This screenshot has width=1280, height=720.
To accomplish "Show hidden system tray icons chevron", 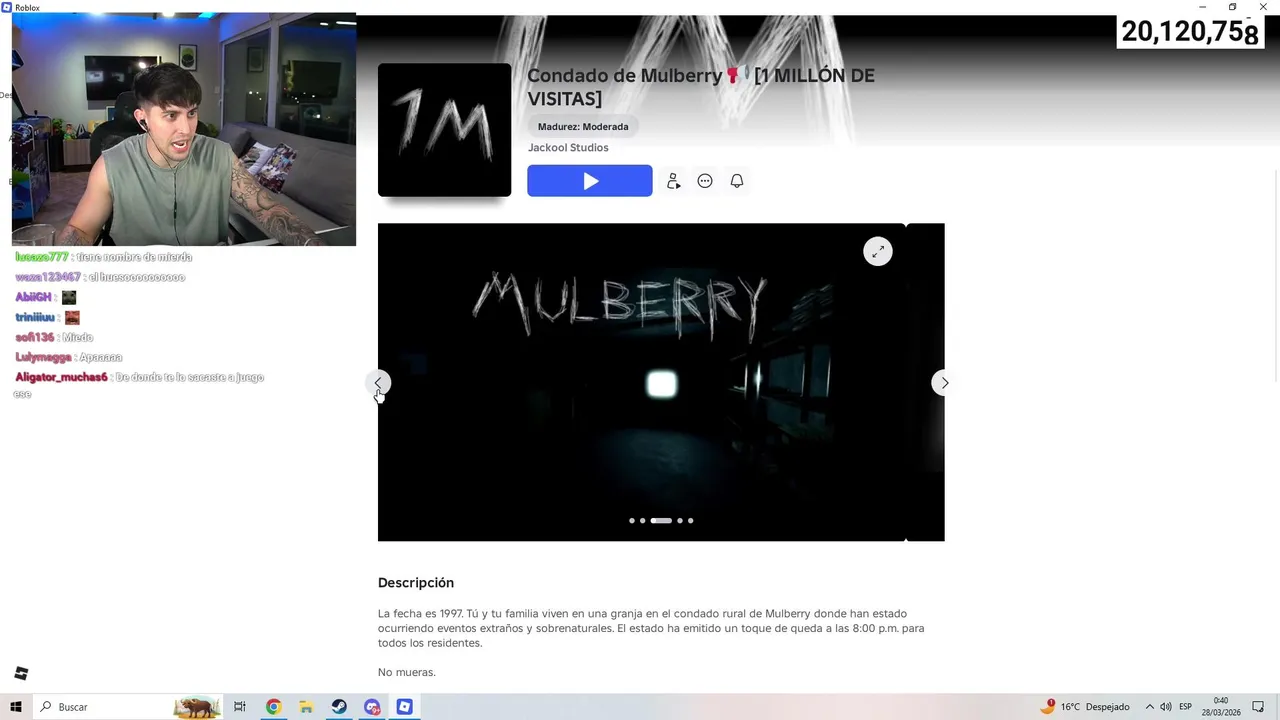I will click(x=1149, y=707).
